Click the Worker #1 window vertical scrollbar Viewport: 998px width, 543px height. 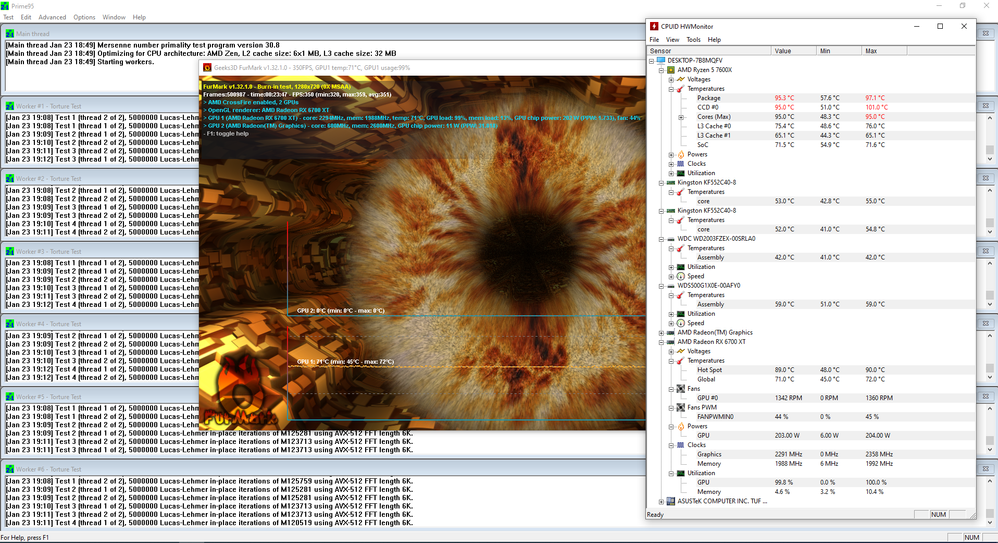pos(990,138)
